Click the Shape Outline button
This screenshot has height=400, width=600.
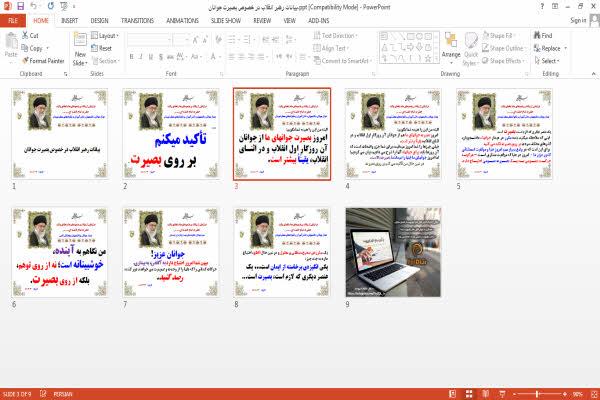point(503,48)
